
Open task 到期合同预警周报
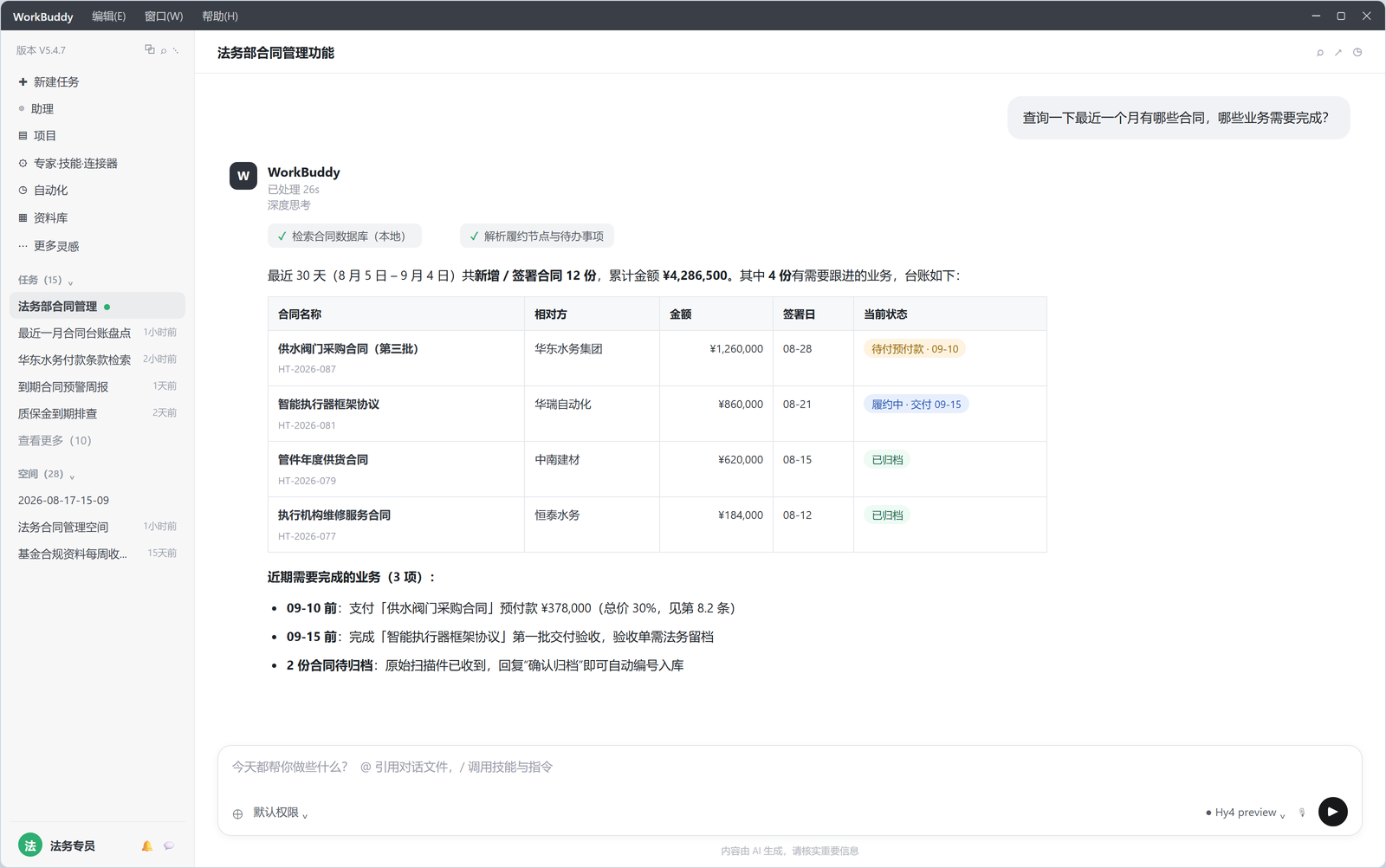[x=97, y=386]
